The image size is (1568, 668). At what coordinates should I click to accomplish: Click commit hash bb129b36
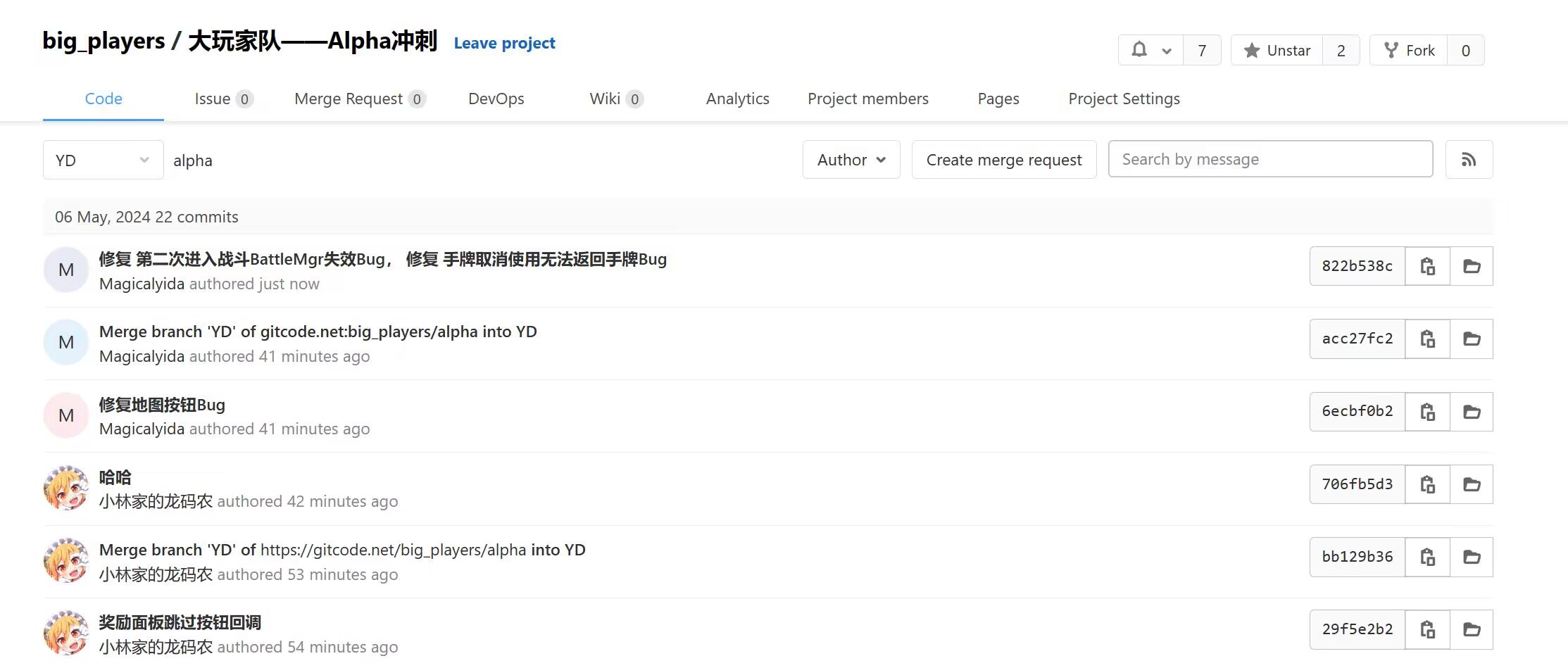coord(1357,557)
